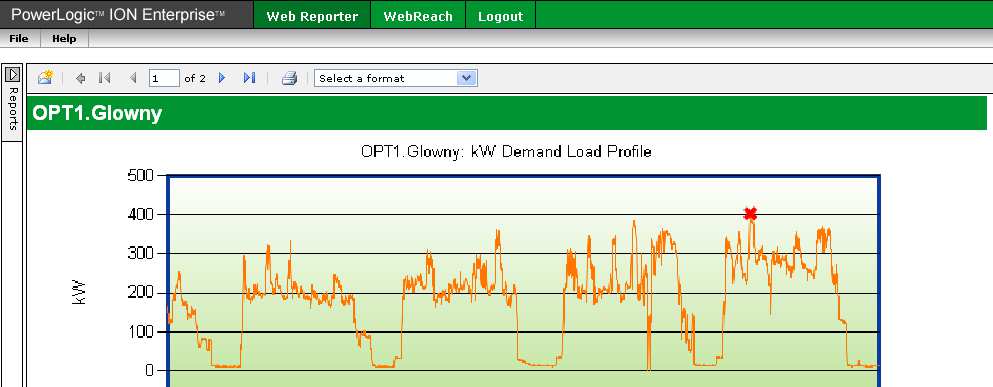
Task: Go to the previous report page
Action: (x=133, y=78)
